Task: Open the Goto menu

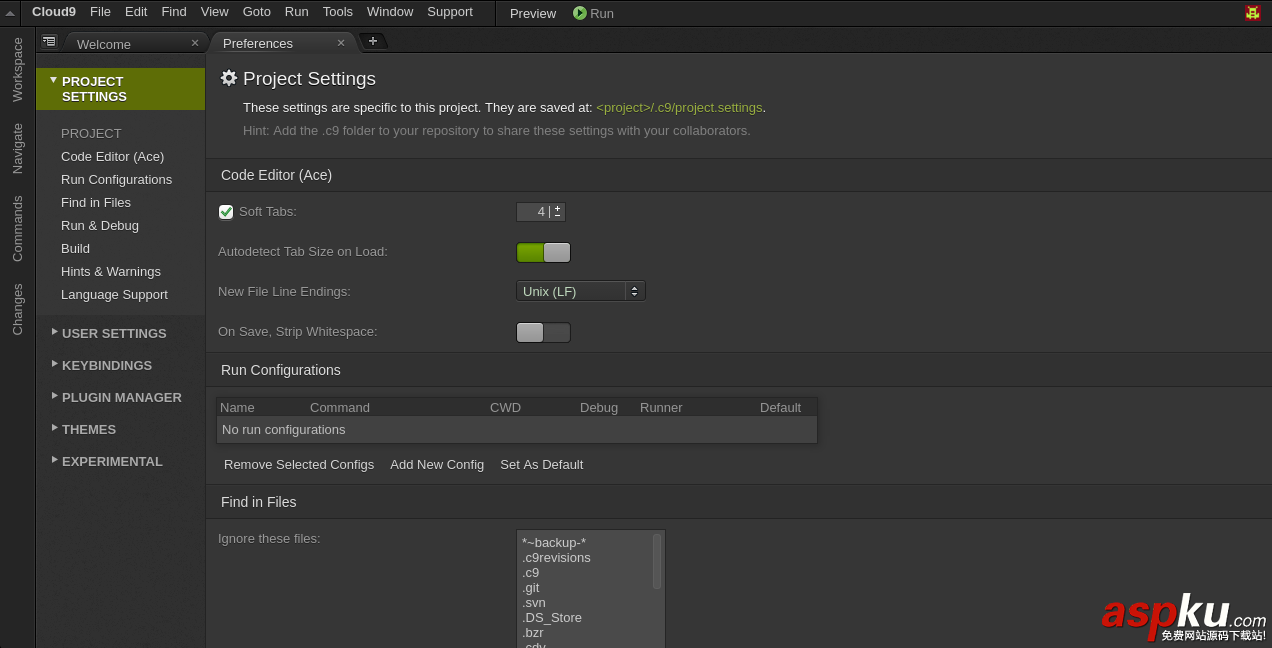Action: pyautogui.click(x=256, y=12)
